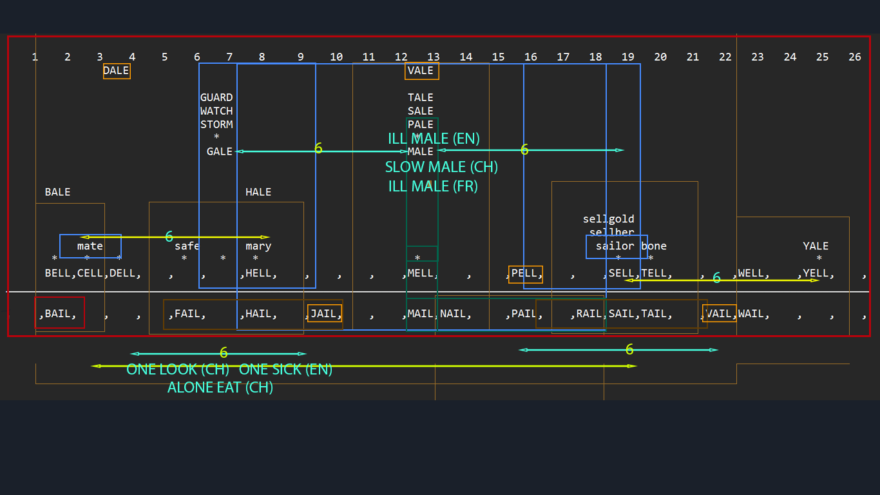Select the blue-boxed 'sailor' label
The height and width of the screenshot is (495, 880).
(616, 246)
